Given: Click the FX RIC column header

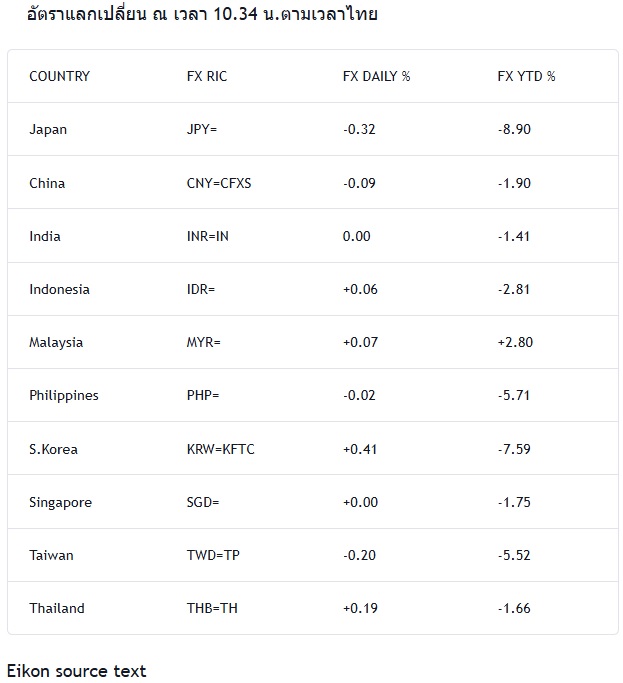Looking at the screenshot, I should (x=207, y=76).
